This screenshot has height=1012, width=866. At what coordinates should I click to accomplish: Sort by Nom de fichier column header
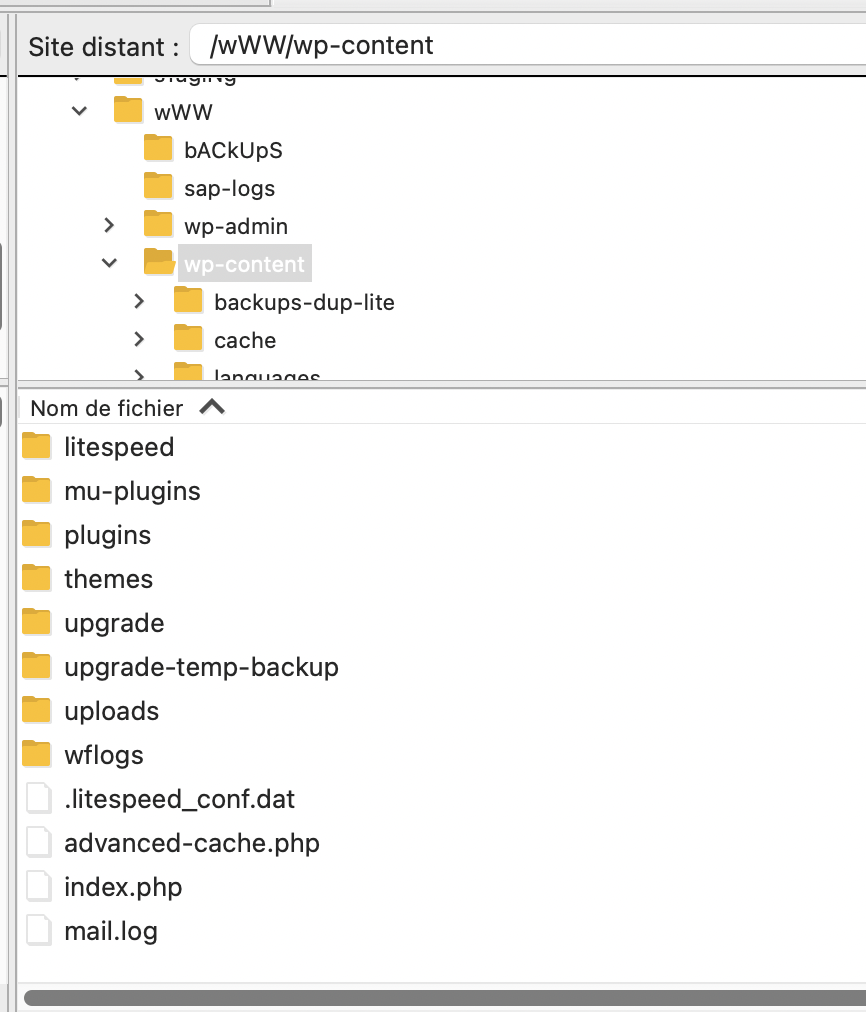(107, 408)
